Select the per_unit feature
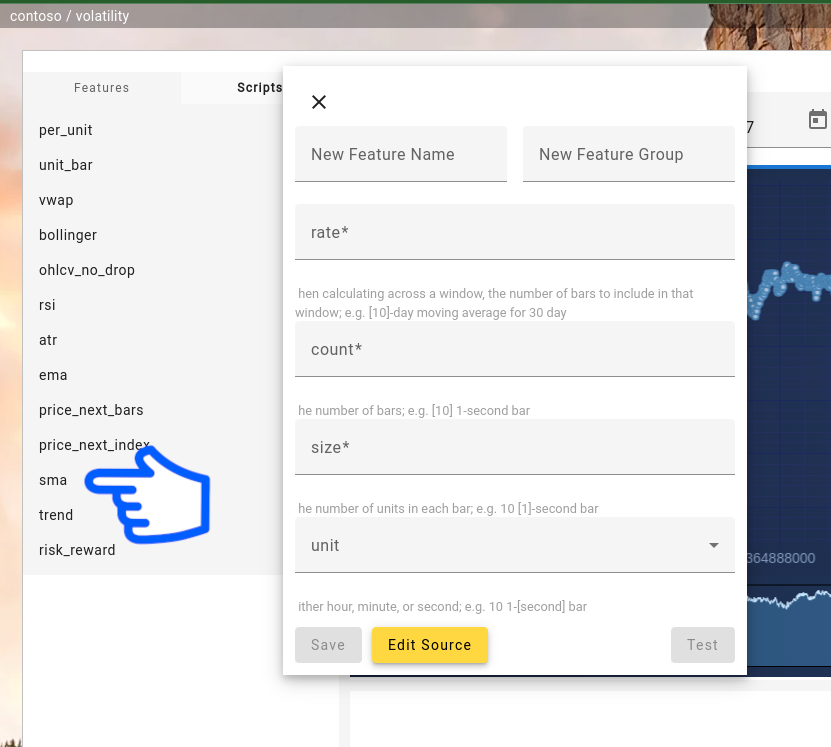Image resolution: width=831 pixels, height=747 pixels. click(66, 130)
